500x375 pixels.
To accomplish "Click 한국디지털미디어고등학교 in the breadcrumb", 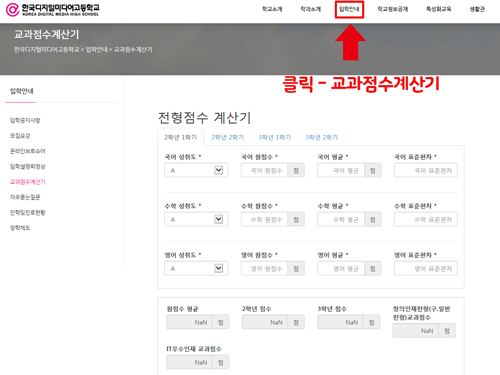I will tap(47, 50).
